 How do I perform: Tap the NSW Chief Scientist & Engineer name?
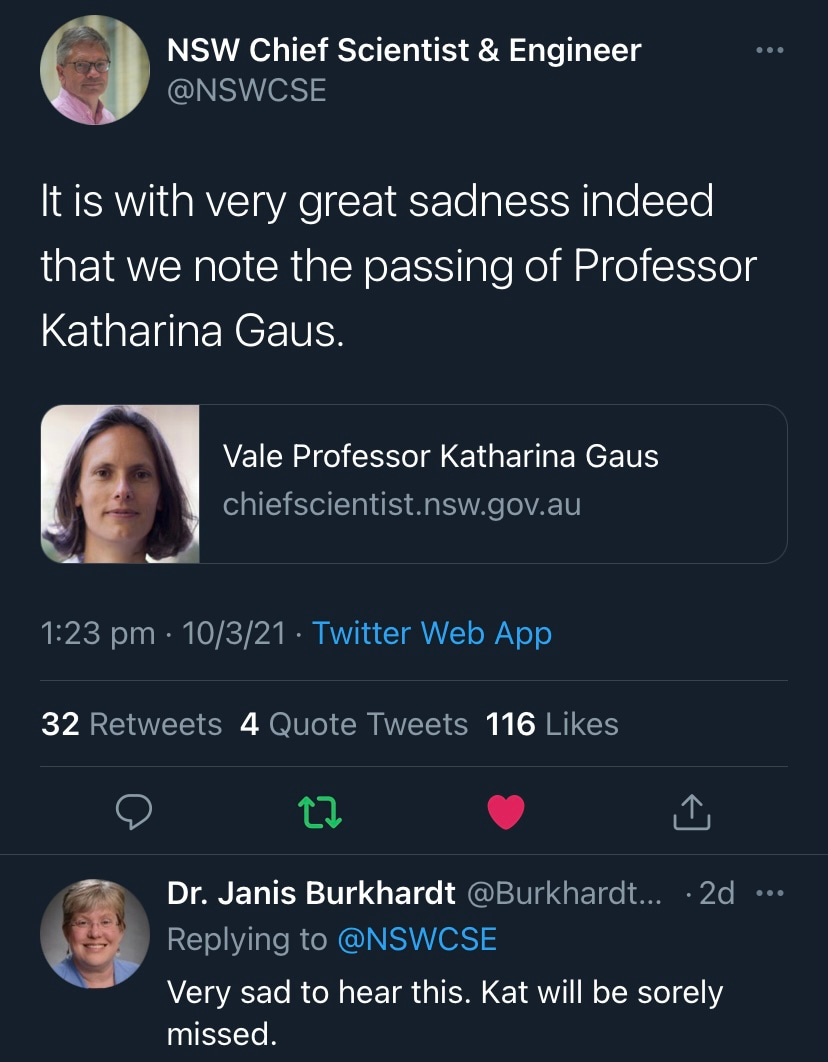(403, 50)
